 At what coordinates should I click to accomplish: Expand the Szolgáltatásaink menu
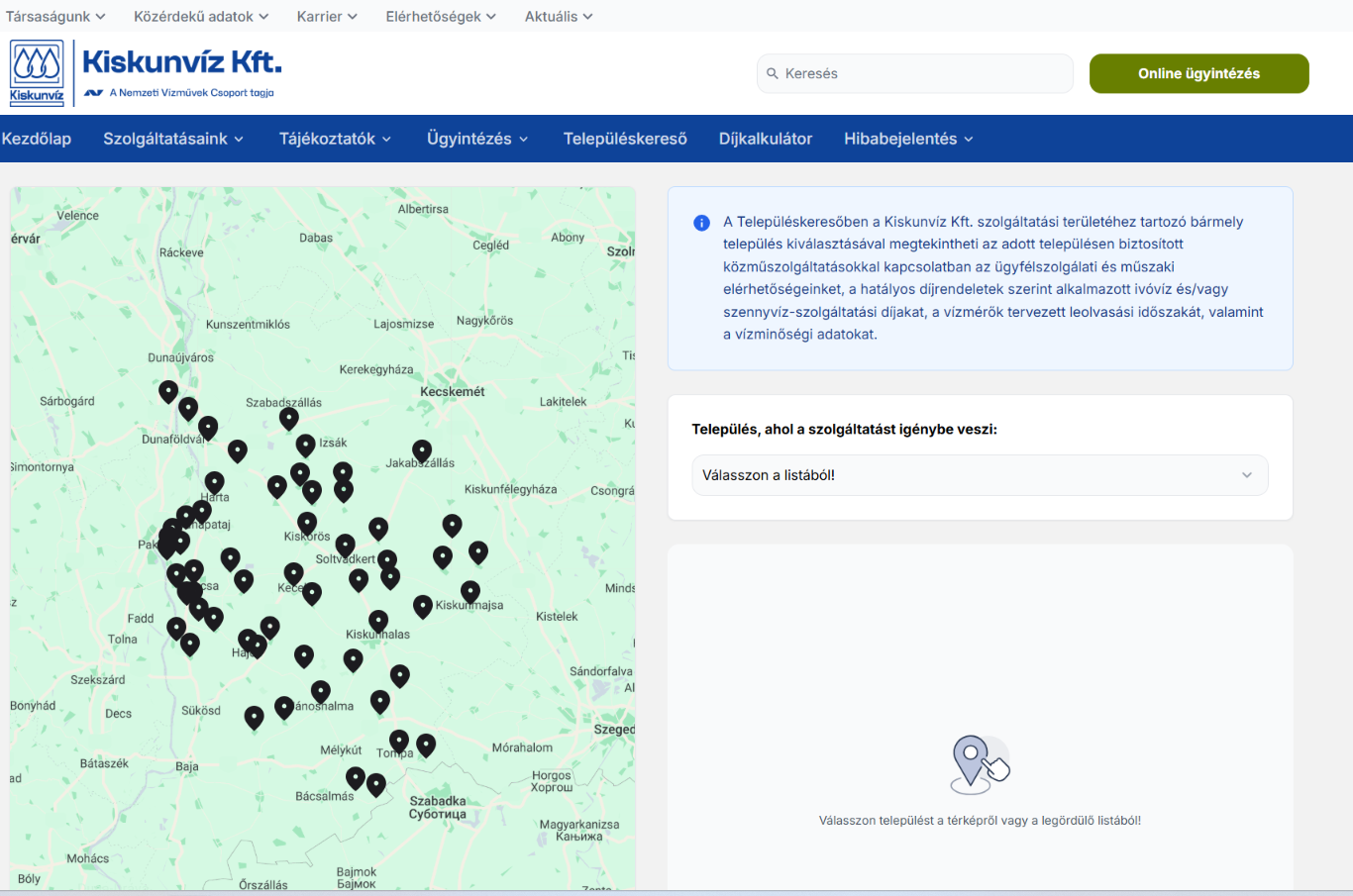pyautogui.click(x=173, y=139)
